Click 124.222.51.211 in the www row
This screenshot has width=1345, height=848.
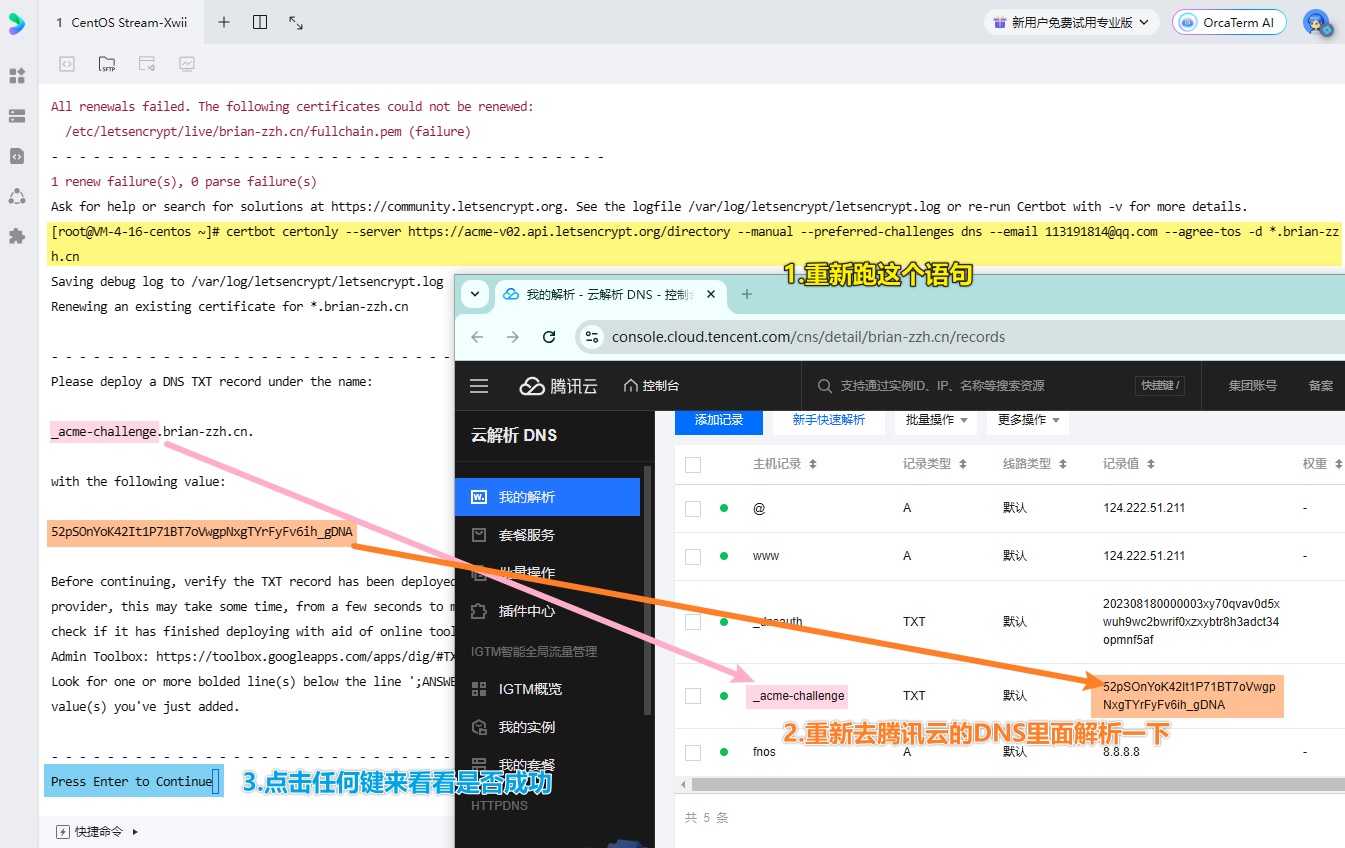pos(1144,556)
